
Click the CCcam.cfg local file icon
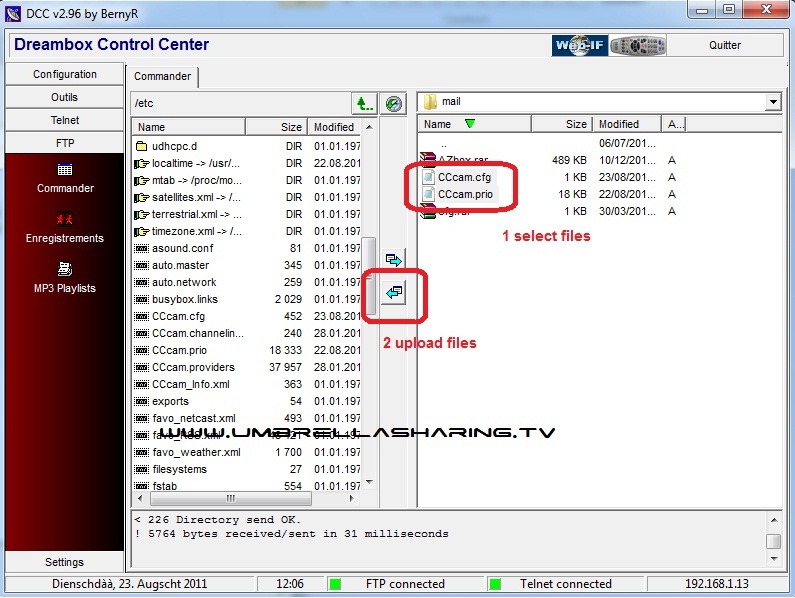click(x=429, y=177)
